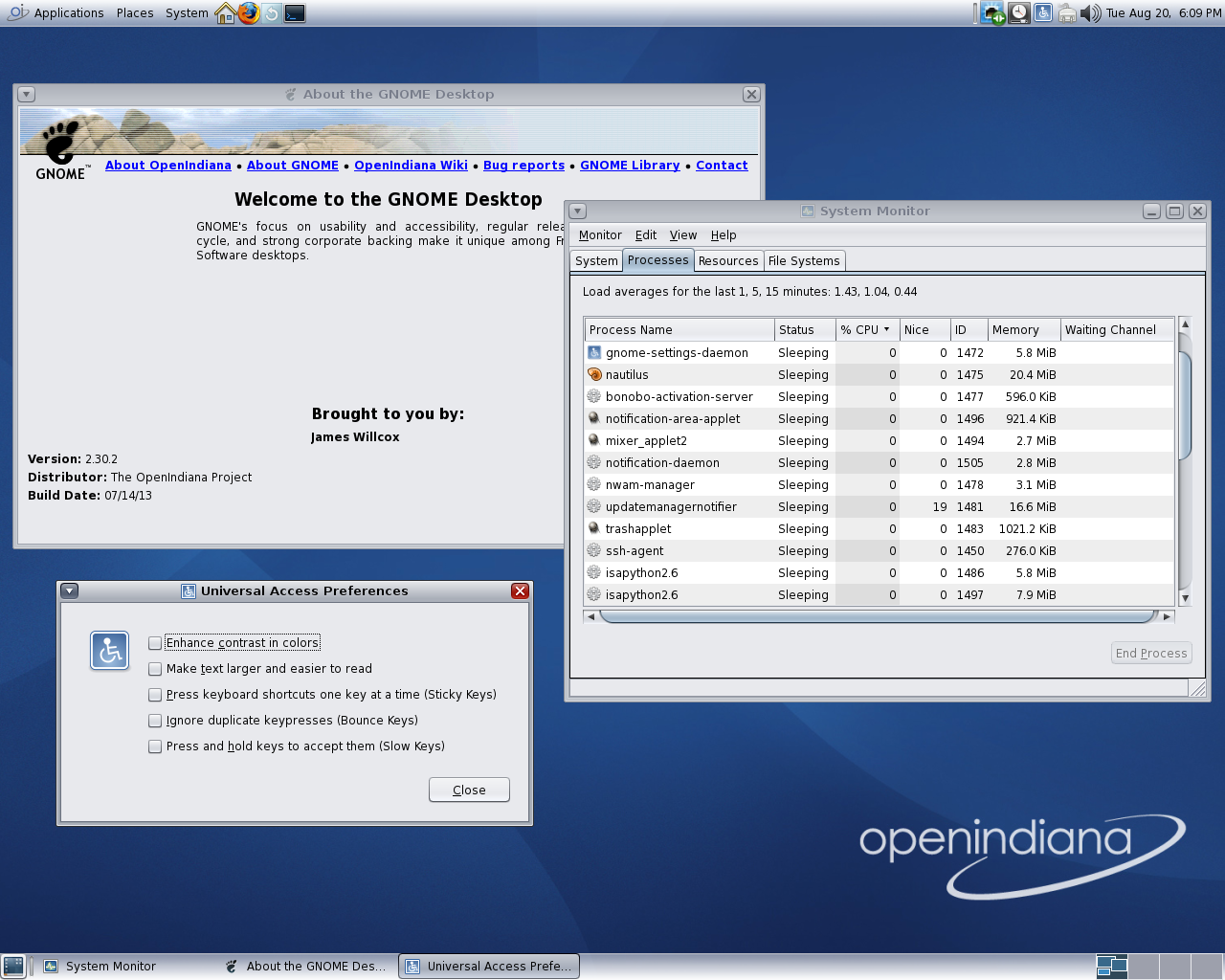Open the System Monitor window menu arrow
Screen dimensions: 1225x980
pos(578,212)
